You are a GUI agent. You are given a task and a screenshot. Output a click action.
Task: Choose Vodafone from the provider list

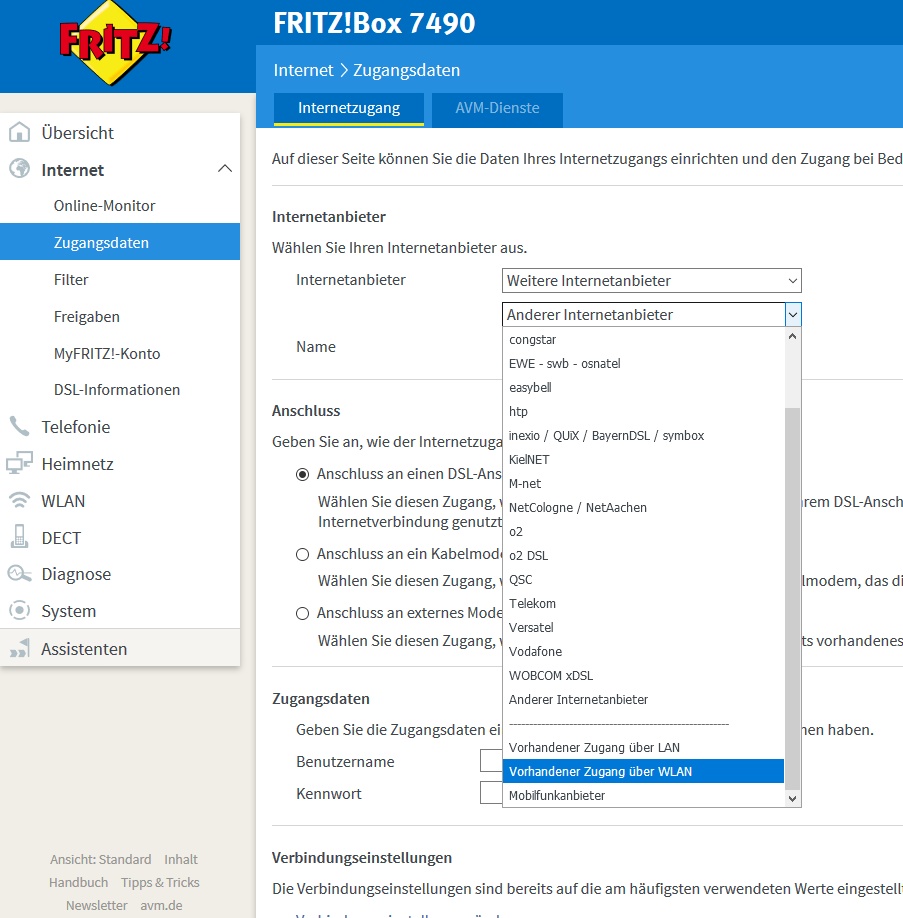[x=643, y=652]
